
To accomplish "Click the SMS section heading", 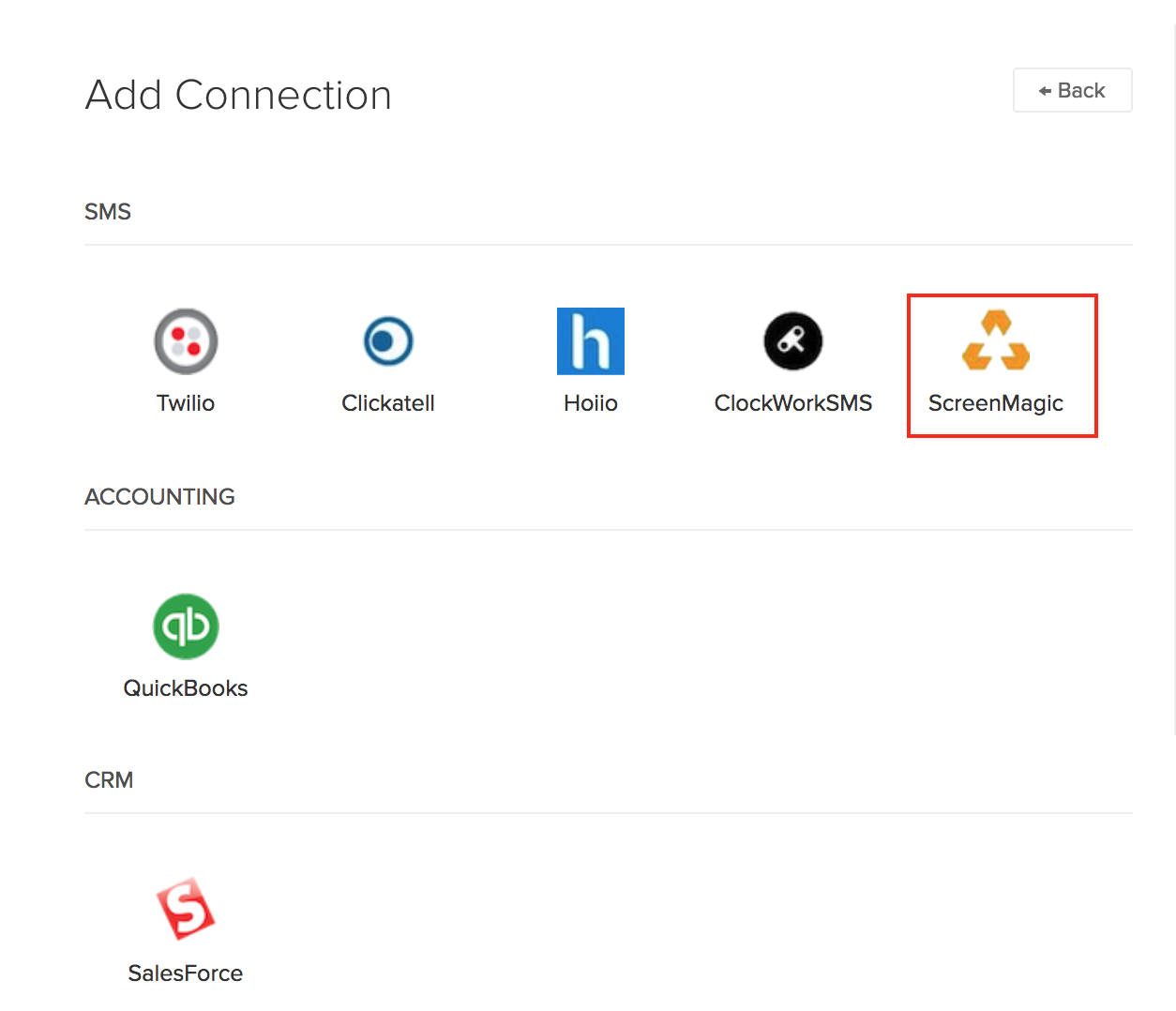I will (108, 211).
